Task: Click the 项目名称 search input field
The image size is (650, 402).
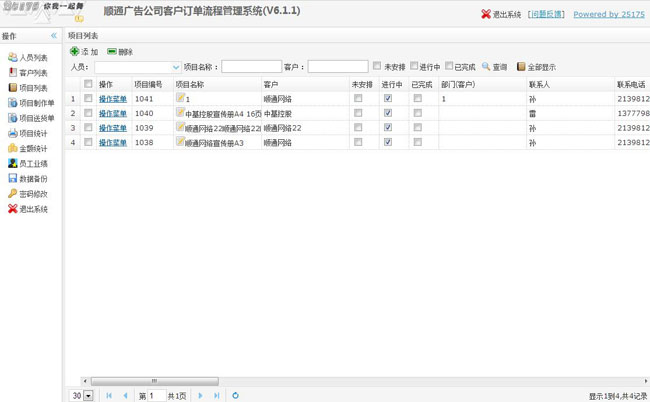Action: 252,66
